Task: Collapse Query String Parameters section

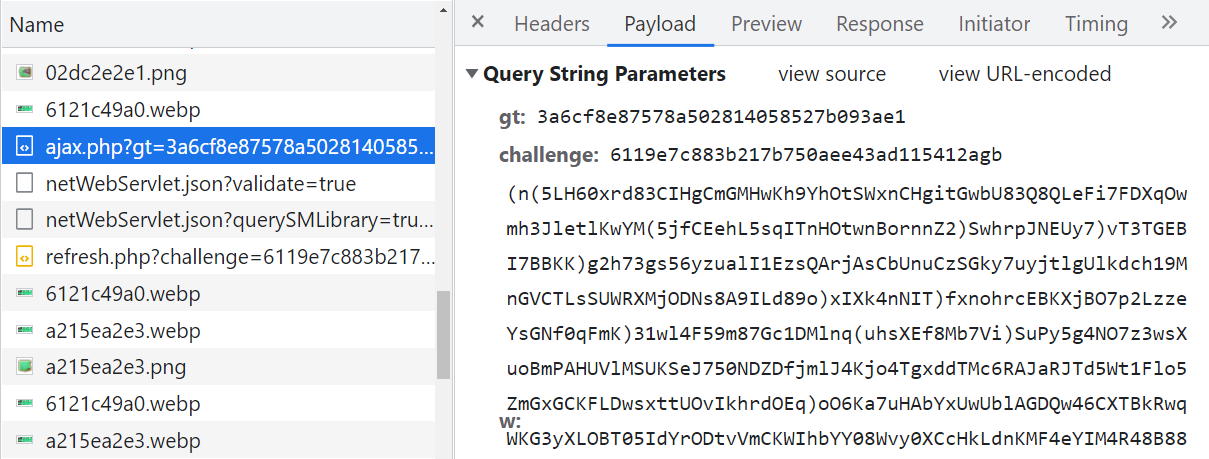Action: coord(472,74)
